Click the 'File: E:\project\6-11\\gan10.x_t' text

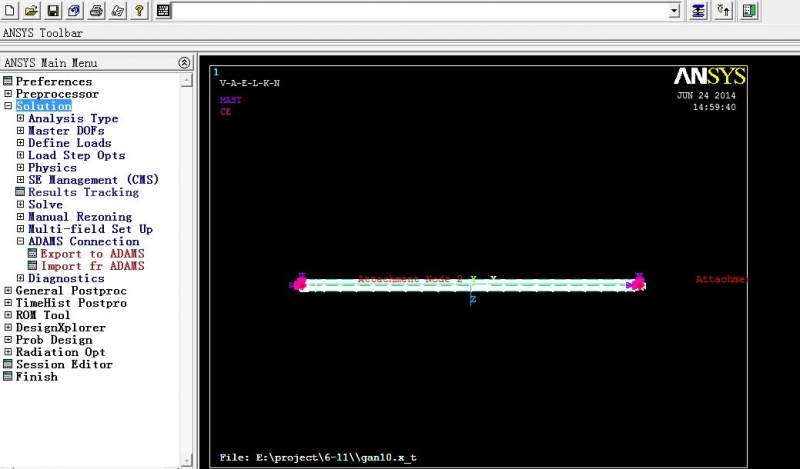(x=318, y=457)
